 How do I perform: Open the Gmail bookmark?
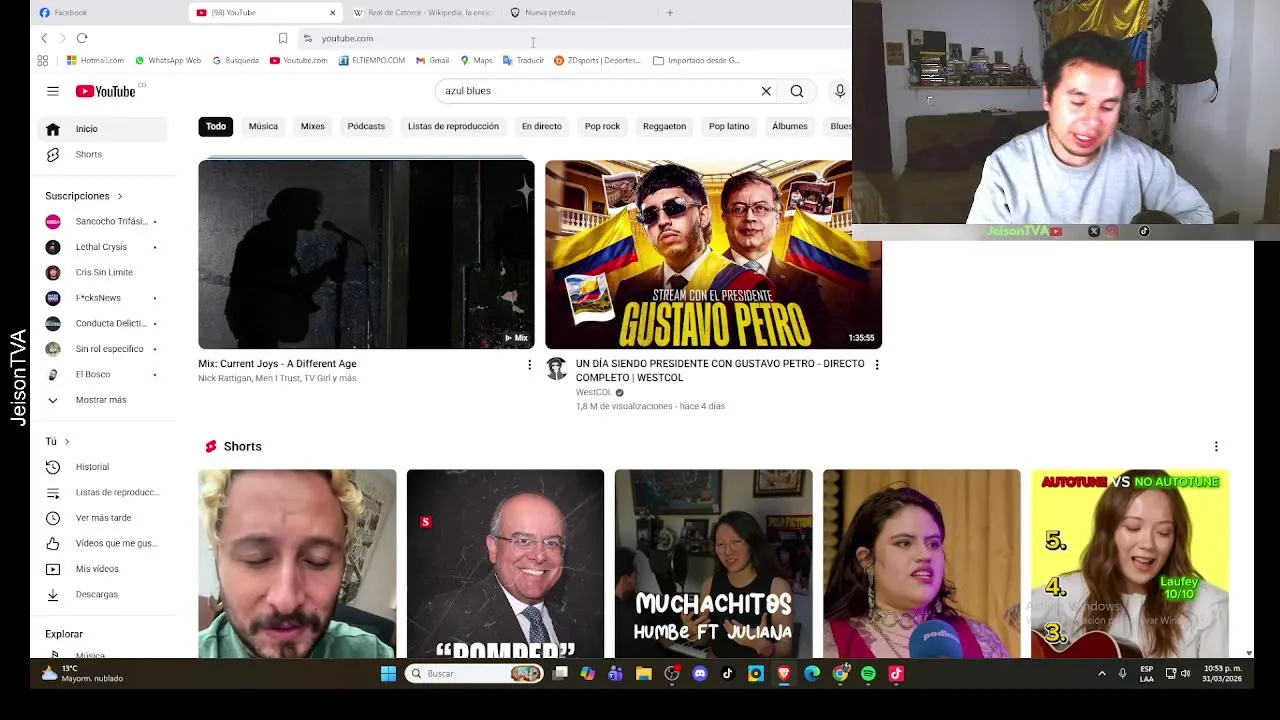point(432,60)
